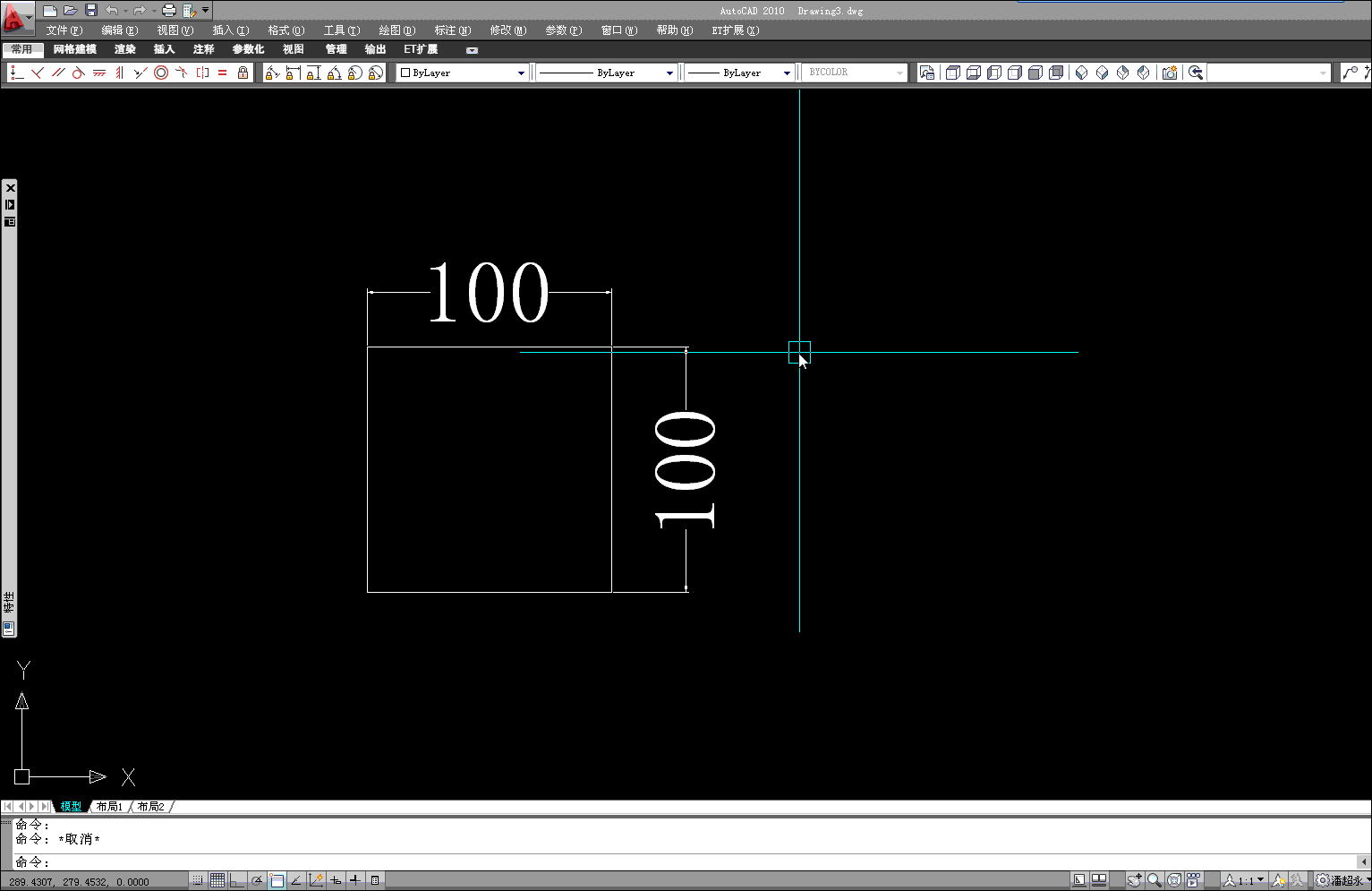Screen dimensions: 1372x891
Task: Open the empty dropdown beside zoom previous
Action: pos(1269,73)
